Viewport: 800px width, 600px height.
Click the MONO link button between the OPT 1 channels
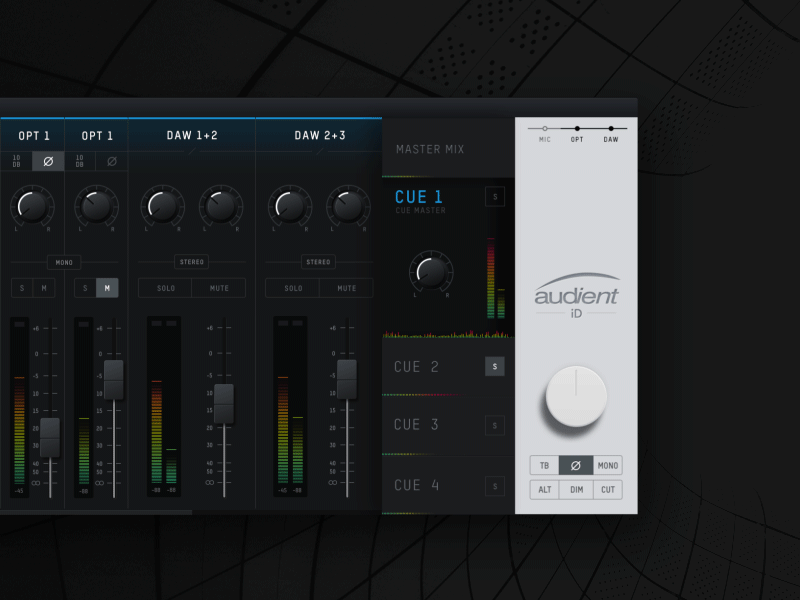click(x=64, y=262)
